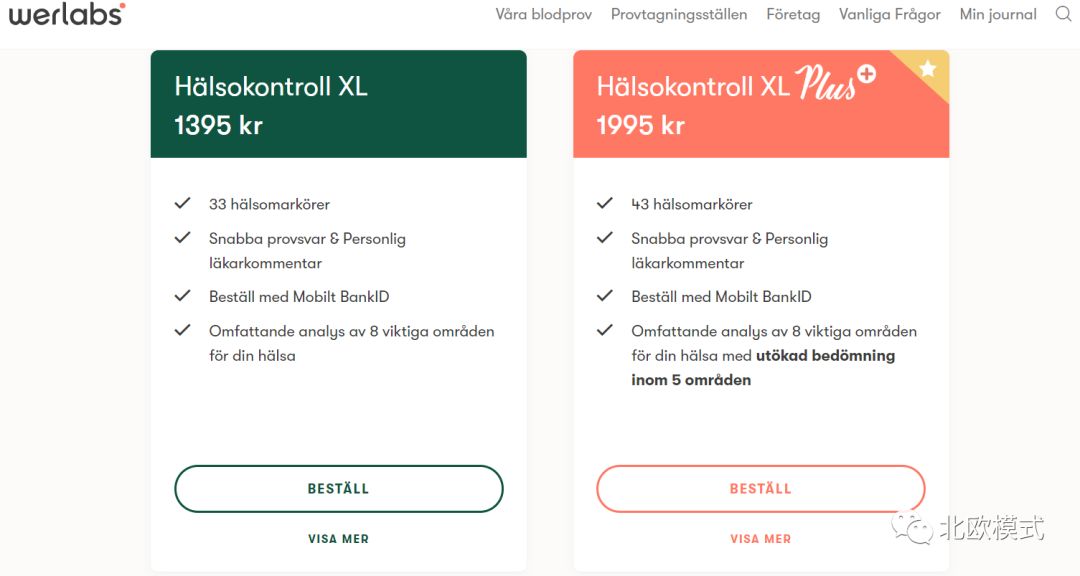Click the werlabs logo
This screenshot has width=1080, height=576.
66,14
